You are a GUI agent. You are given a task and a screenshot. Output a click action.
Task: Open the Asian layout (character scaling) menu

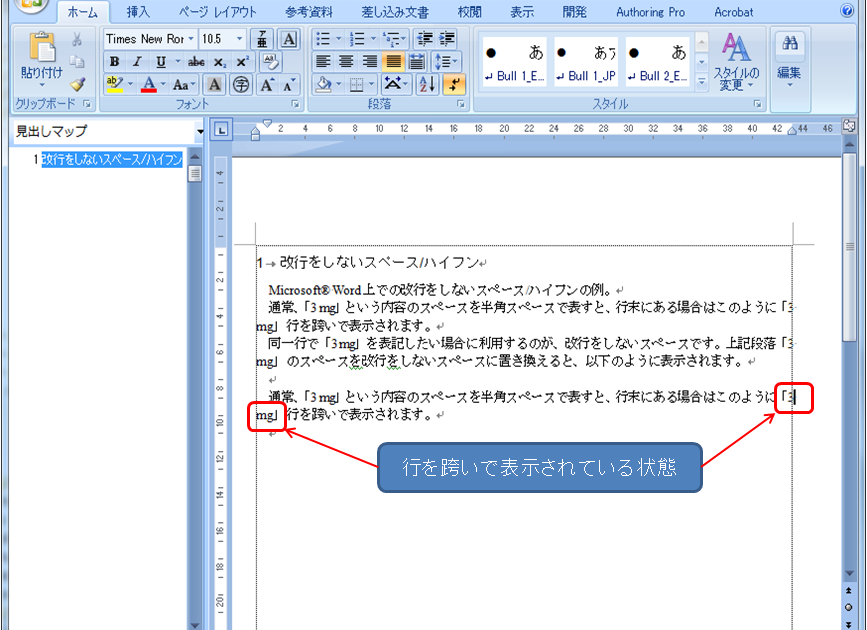395,85
